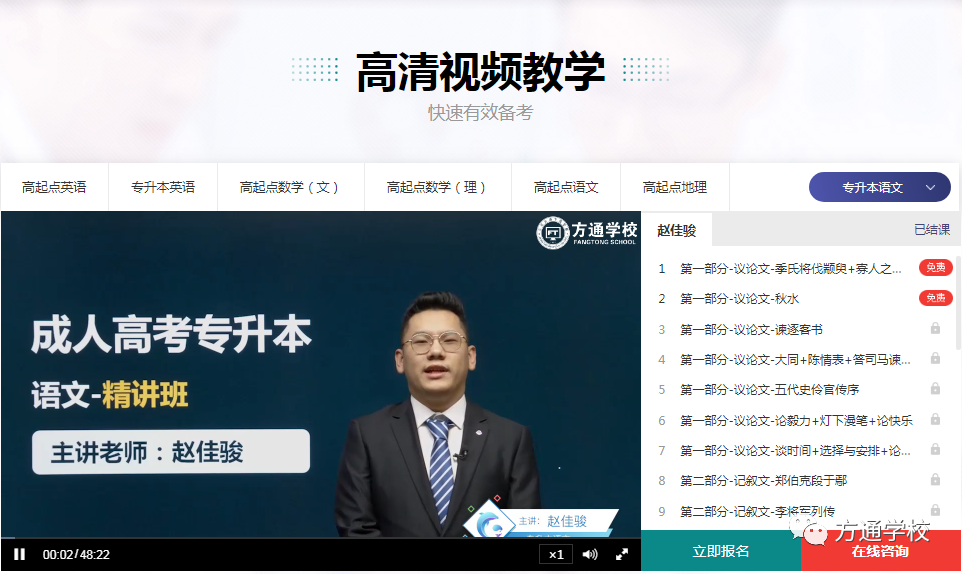Click lock icon on lesson 3 谏逐客书
Image resolution: width=962 pixels, height=574 pixels.
(x=935, y=329)
